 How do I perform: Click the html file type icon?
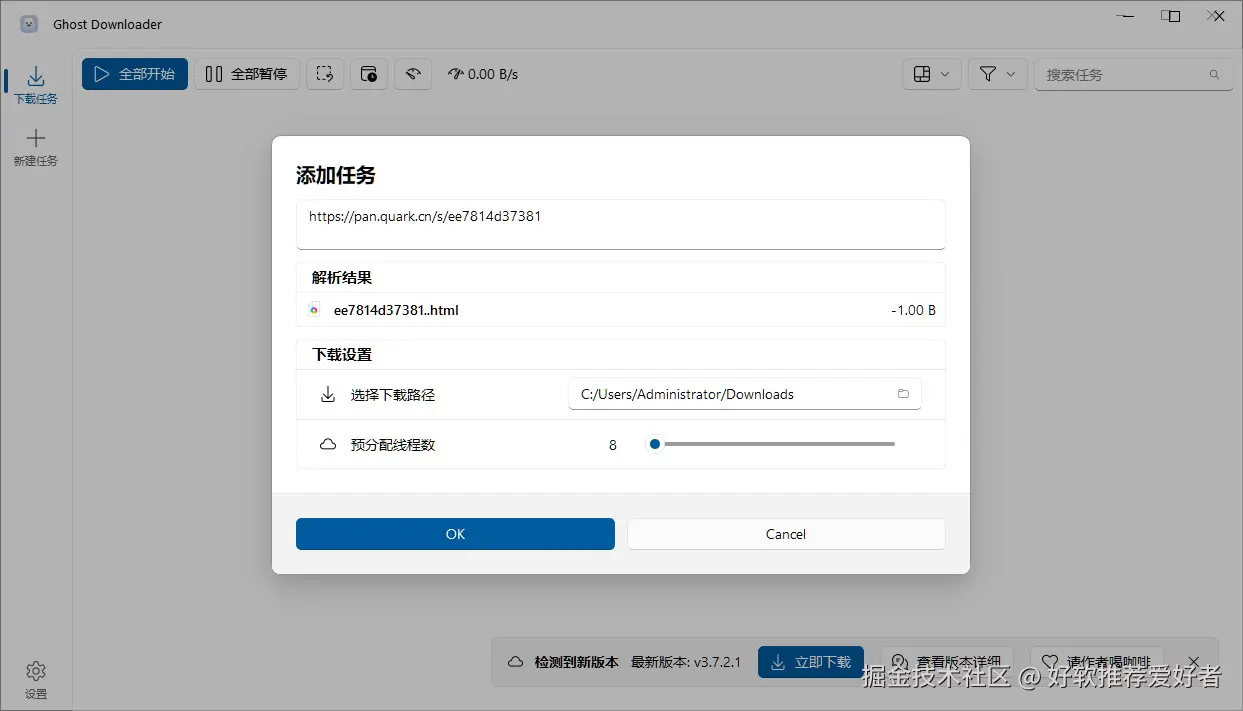tap(314, 310)
